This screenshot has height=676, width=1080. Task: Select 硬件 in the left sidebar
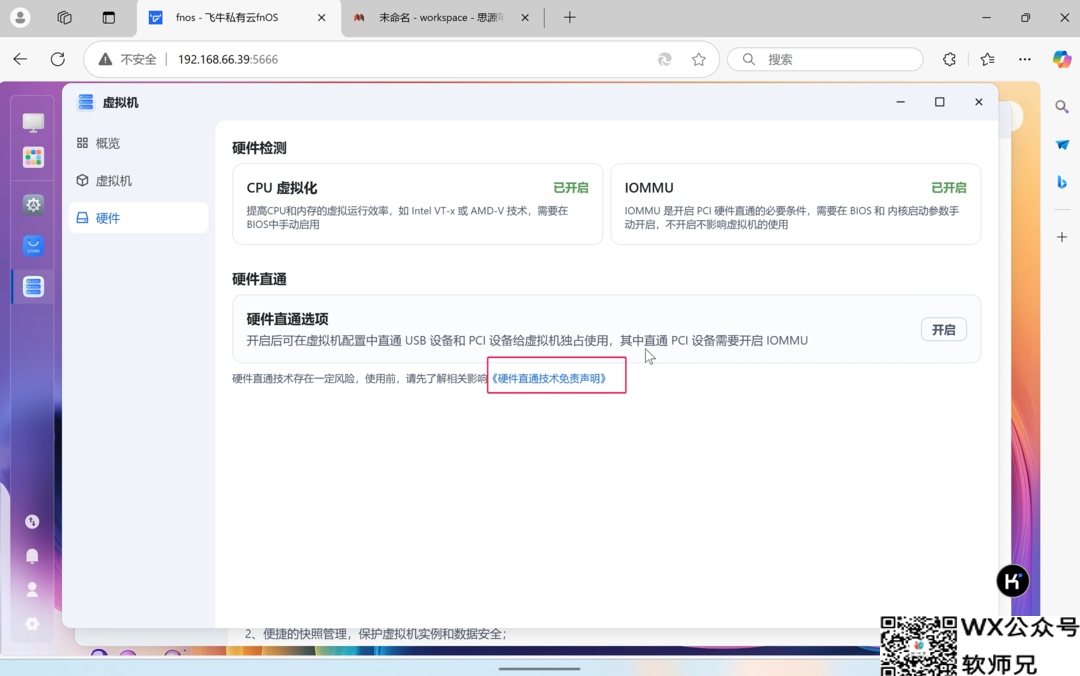coord(138,218)
